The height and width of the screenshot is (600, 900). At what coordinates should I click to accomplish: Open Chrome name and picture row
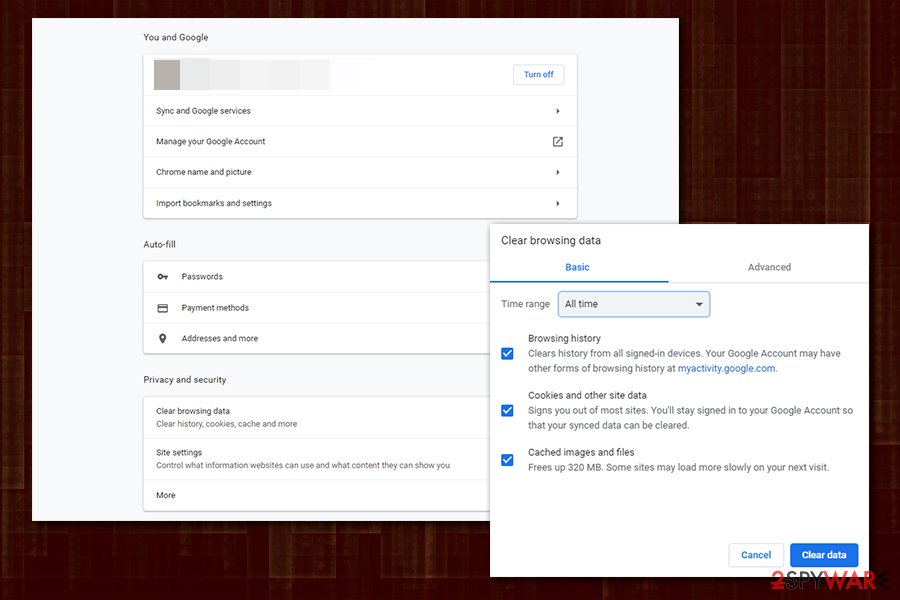360,172
